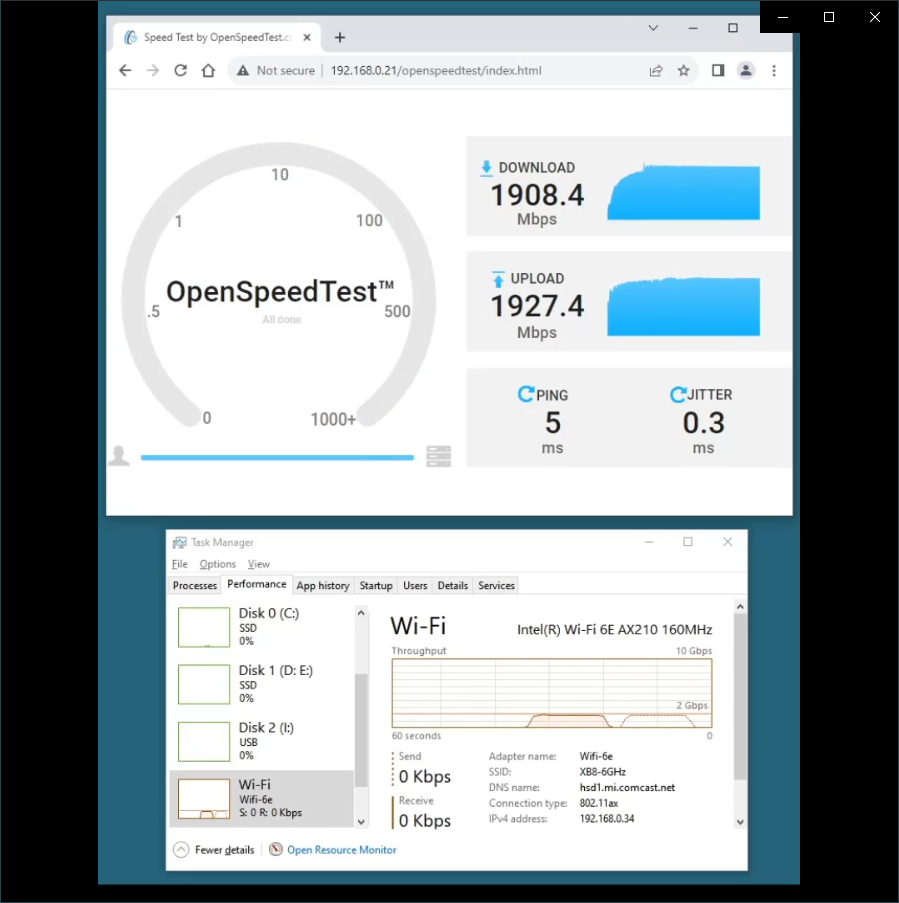Click the Open Resource Monitor link

[342, 849]
